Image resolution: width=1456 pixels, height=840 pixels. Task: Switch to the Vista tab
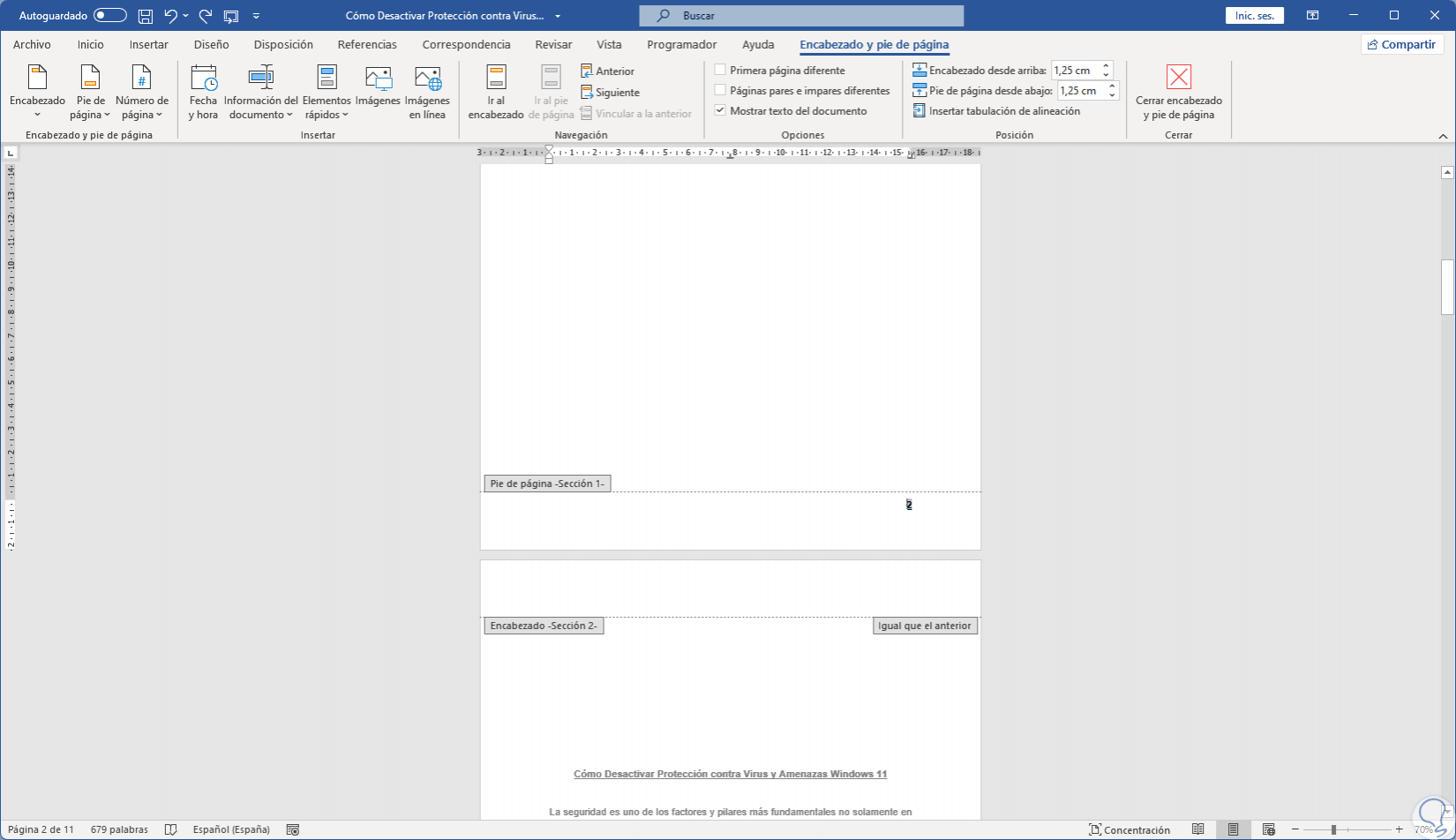[609, 44]
